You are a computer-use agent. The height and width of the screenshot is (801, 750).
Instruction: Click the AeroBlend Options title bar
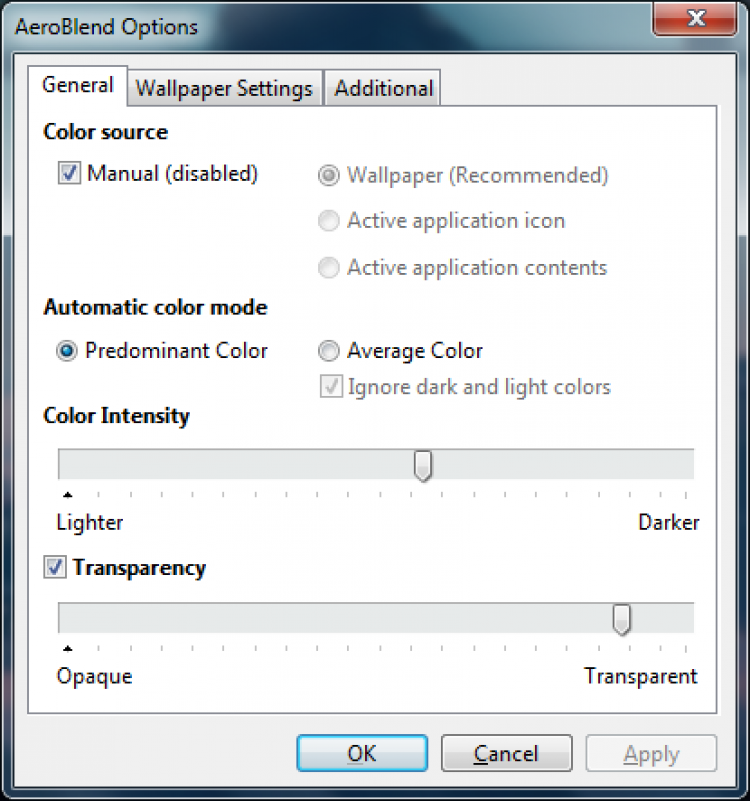pos(300,26)
